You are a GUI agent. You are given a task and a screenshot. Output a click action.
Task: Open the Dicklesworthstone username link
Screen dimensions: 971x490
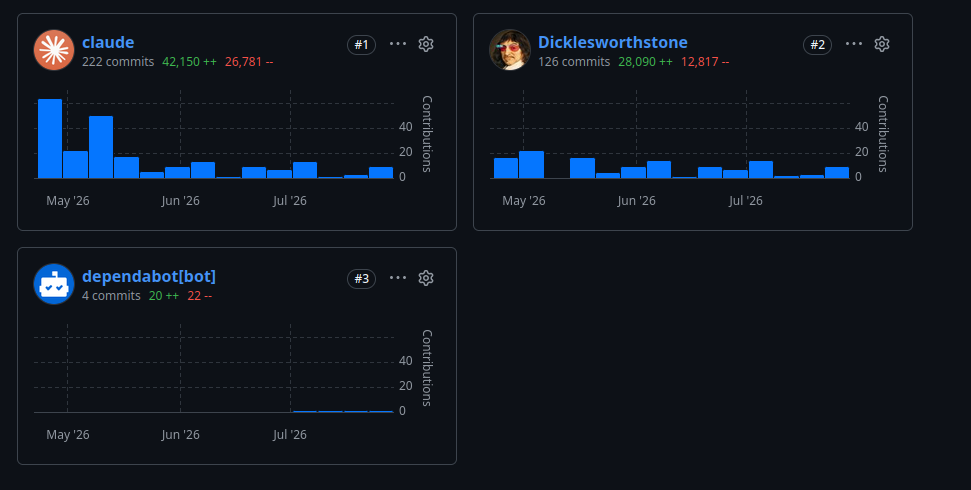coord(612,42)
